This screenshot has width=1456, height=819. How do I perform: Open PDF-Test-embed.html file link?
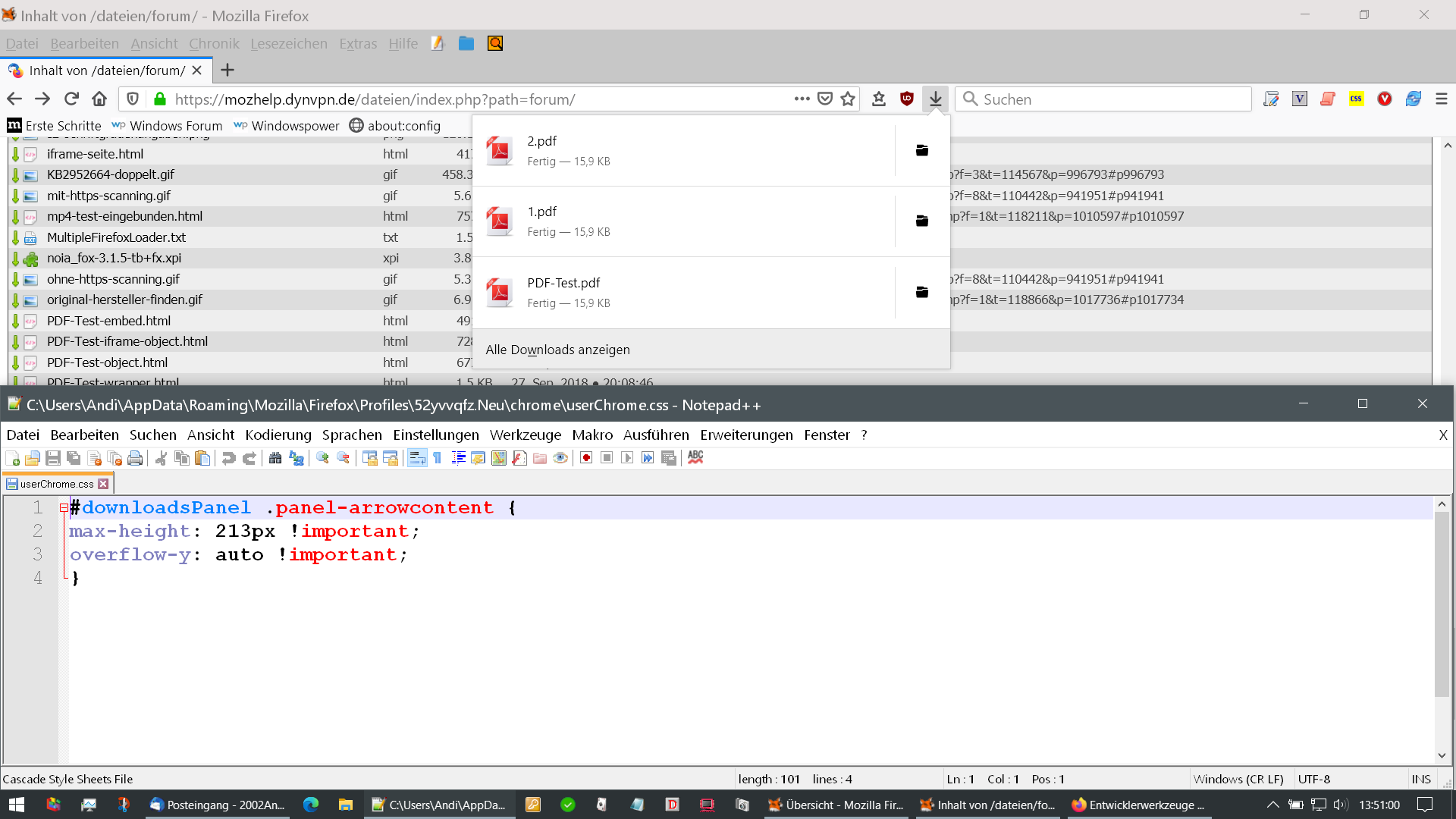pyautogui.click(x=108, y=321)
